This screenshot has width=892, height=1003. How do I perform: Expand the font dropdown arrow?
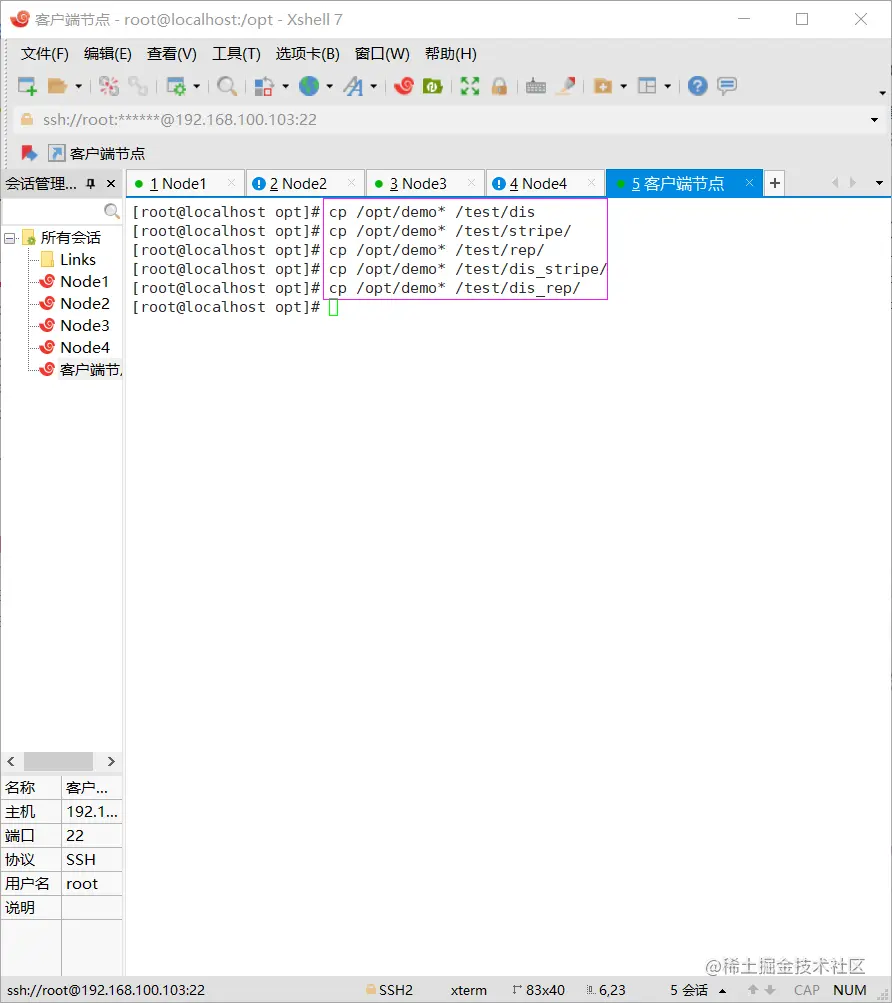(x=374, y=86)
